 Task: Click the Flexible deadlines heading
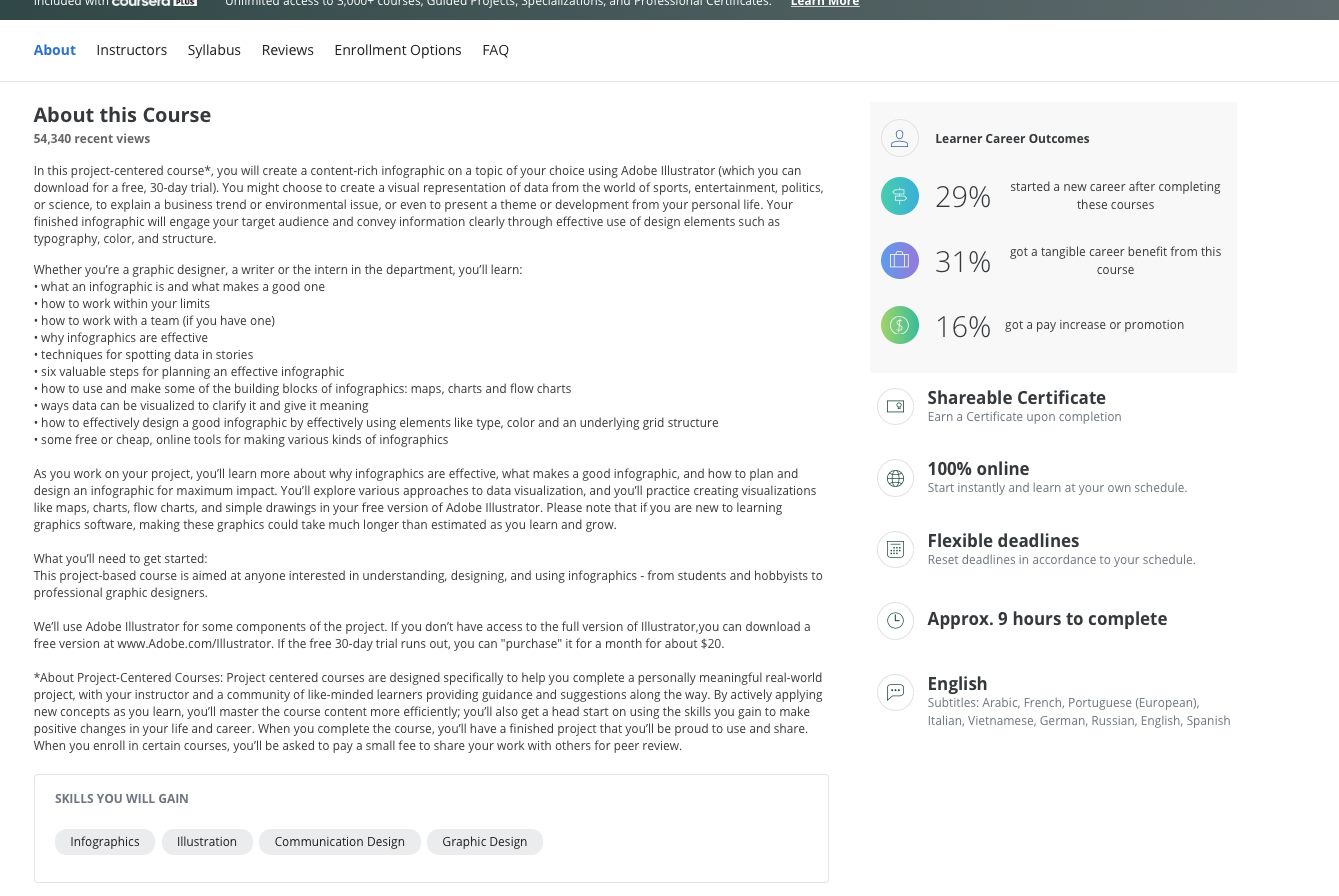click(1003, 541)
